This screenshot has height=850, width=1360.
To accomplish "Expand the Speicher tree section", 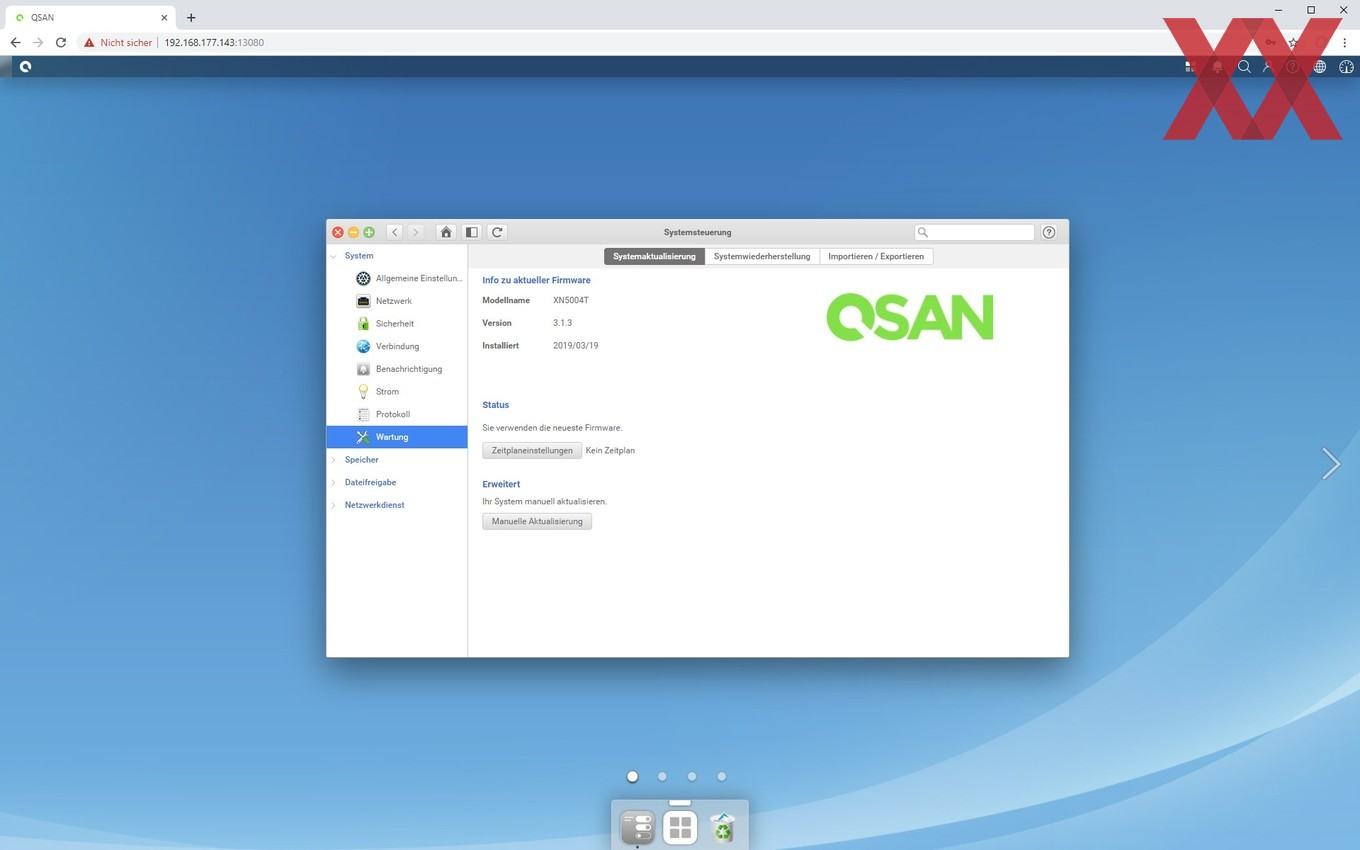I will (334, 460).
